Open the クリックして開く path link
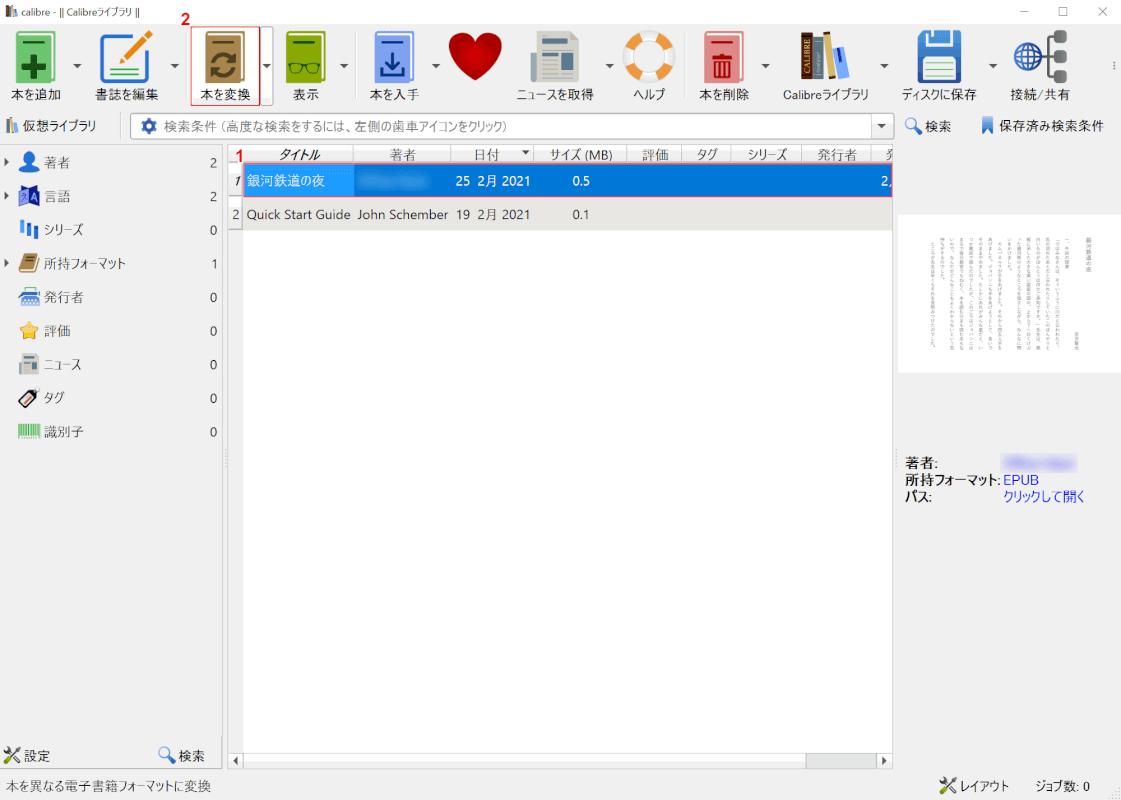Screen dimensions: 1121x800 1043,496
